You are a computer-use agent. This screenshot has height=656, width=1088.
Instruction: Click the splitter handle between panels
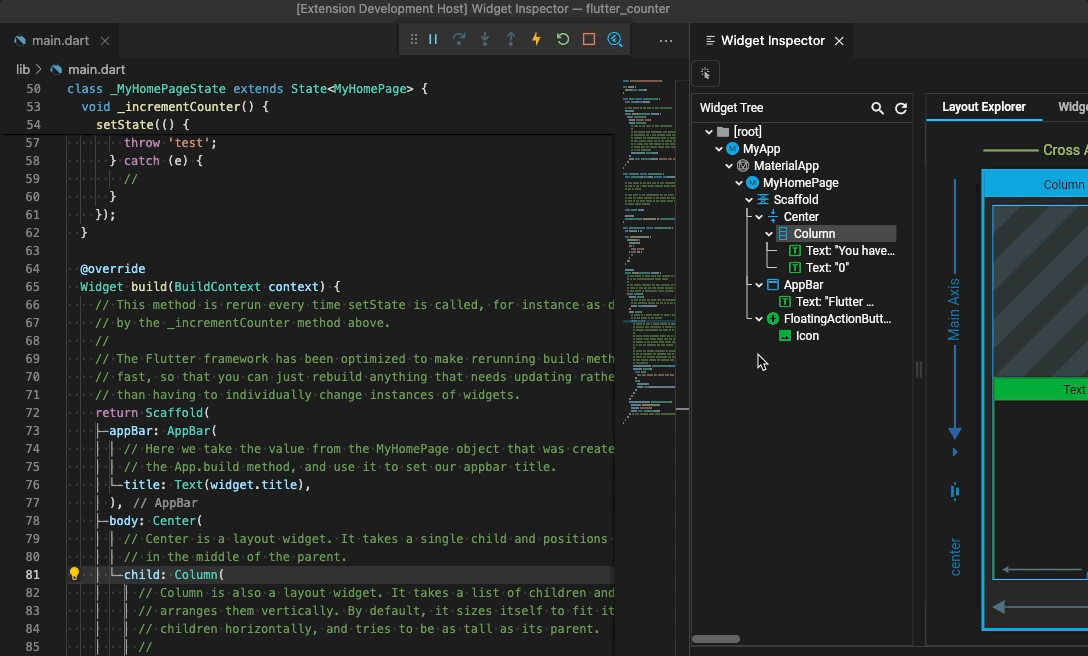click(x=919, y=369)
